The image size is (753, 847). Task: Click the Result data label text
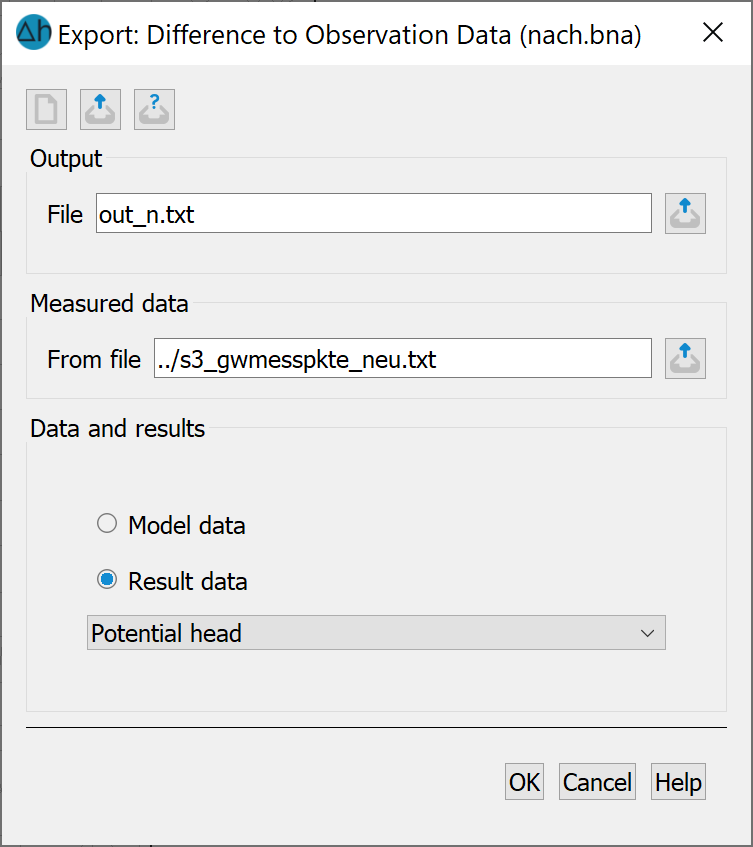pyautogui.click(x=187, y=582)
